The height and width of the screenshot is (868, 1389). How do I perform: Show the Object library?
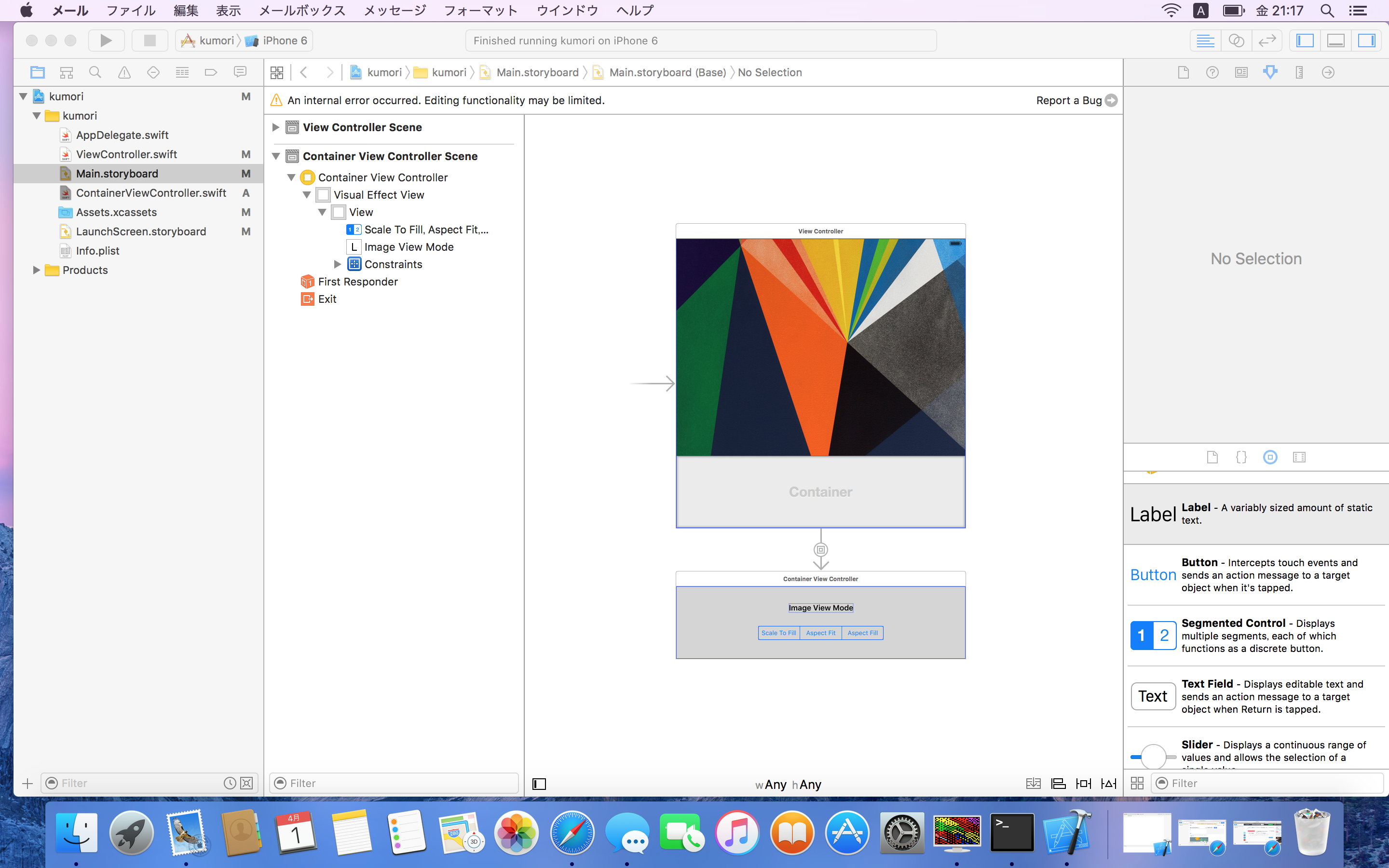click(1270, 457)
